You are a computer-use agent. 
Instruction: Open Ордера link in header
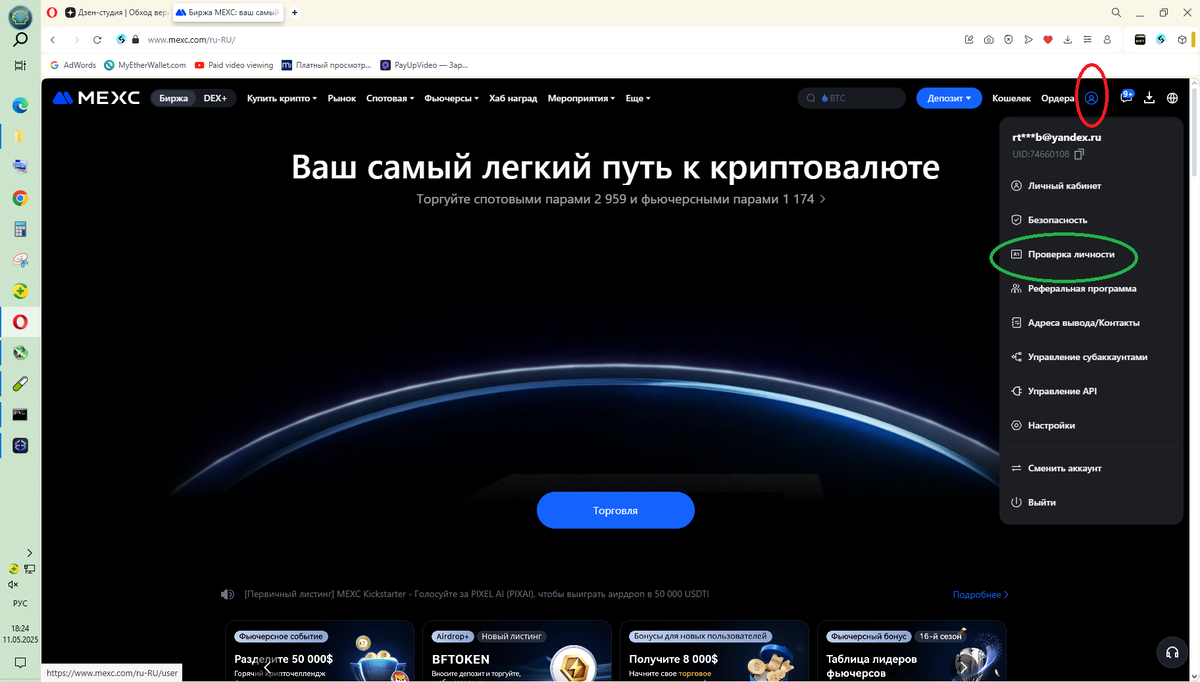(x=1057, y=98)
